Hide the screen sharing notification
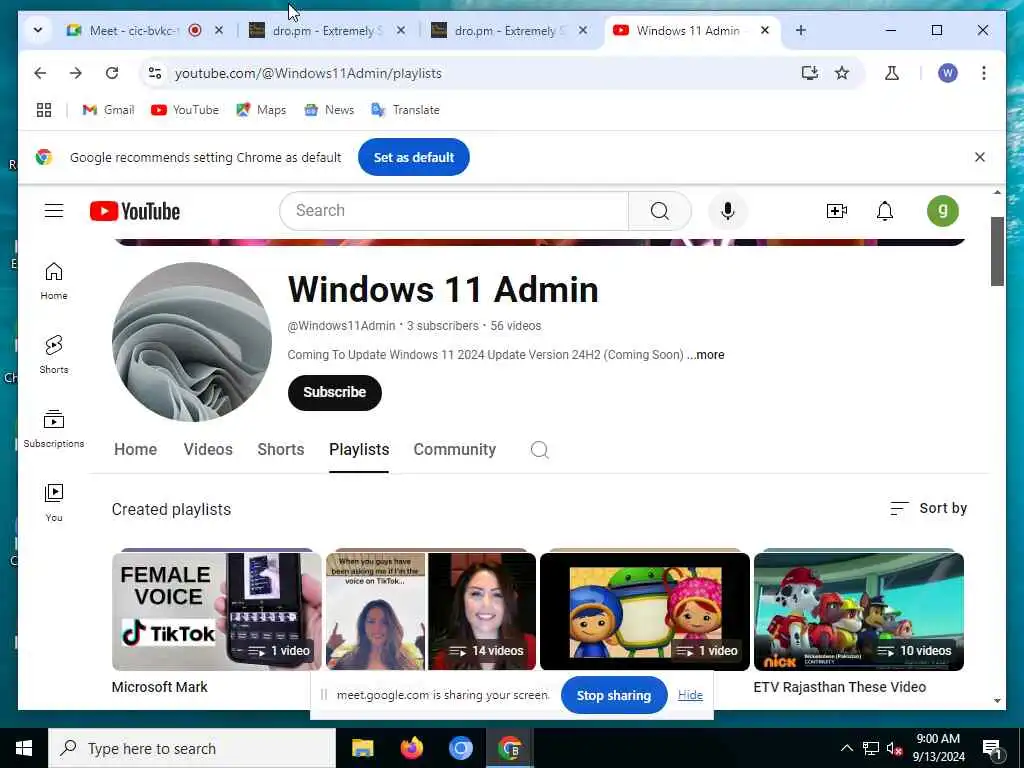Image resolution: width=1024 pixels, height=768 pixels. point(690,695)
